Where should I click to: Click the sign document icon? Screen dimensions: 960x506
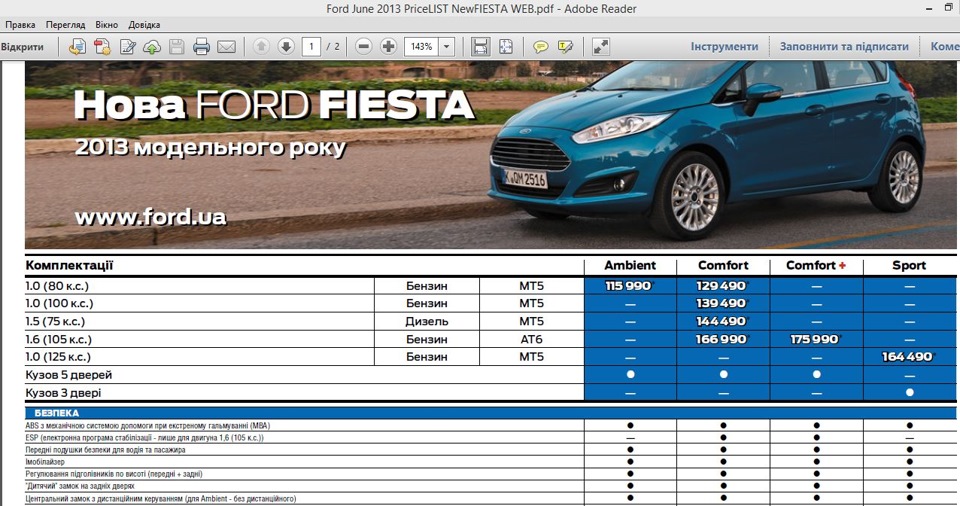pyautogui.click(x=127, y=47)
